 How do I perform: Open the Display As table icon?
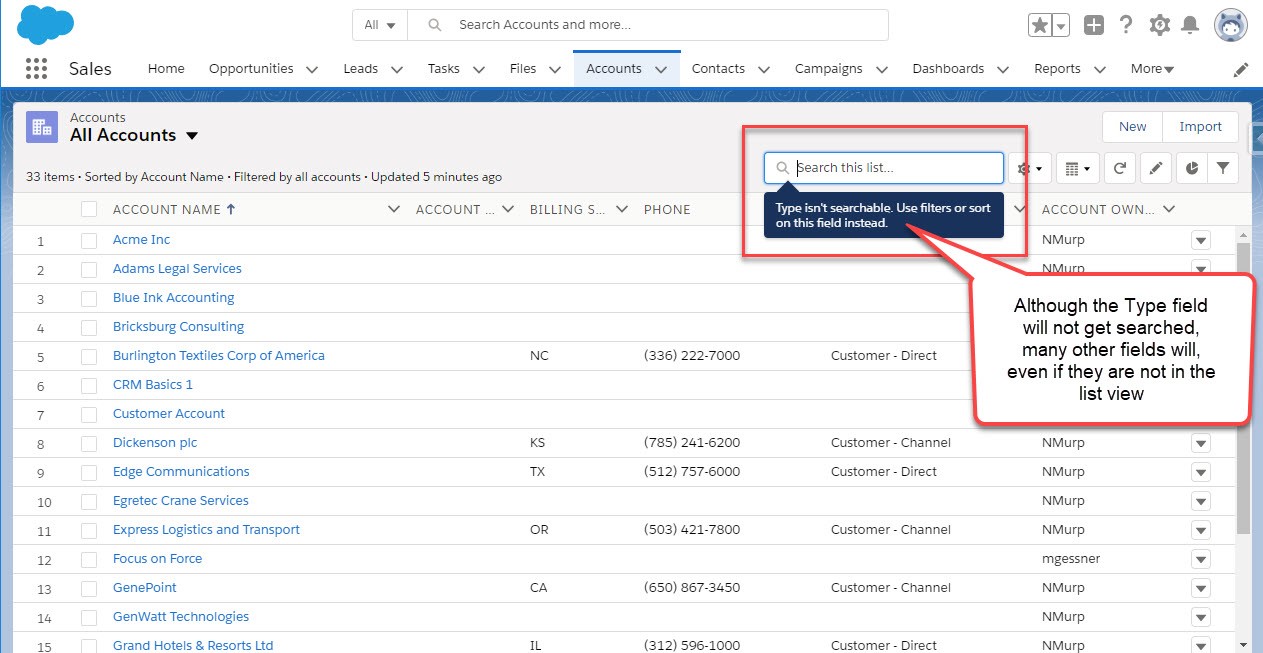pyautogui.click(x=1077, y=169)
